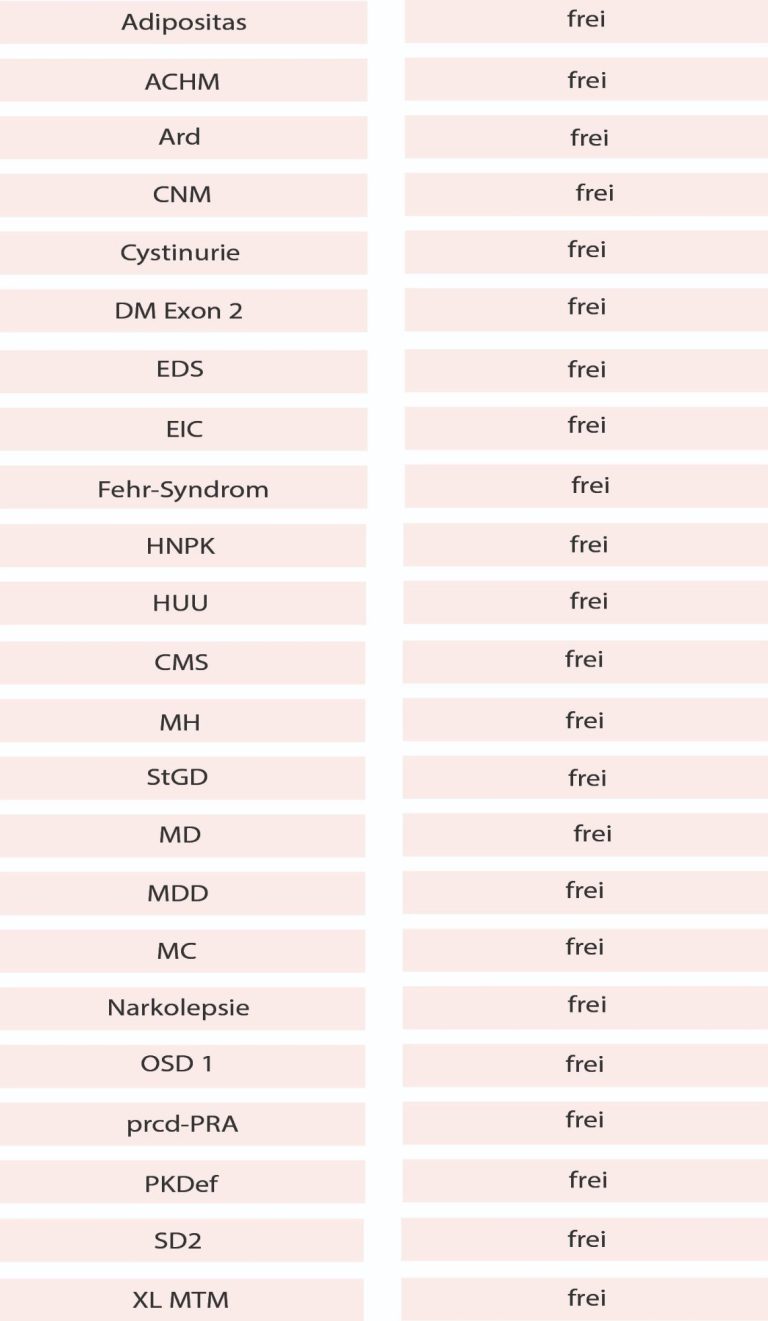This screenshot has height=1321, width=768.
Task: Select the Adipositas label cell
Action: click(183, 22)
